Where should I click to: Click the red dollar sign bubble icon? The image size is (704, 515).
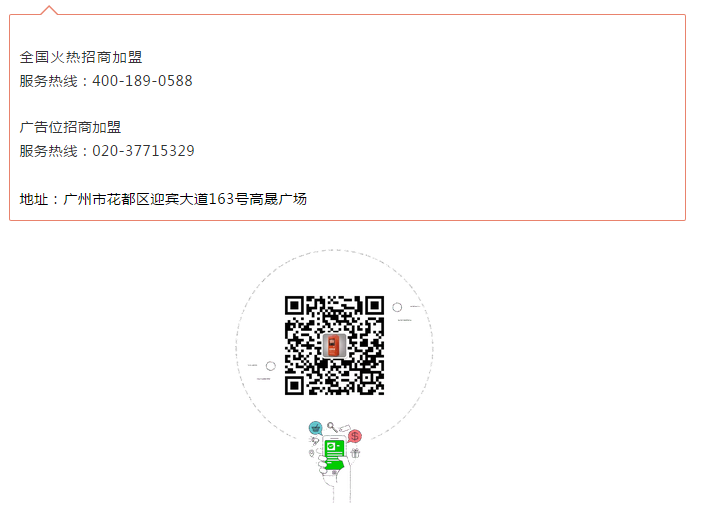click(355, 436)
